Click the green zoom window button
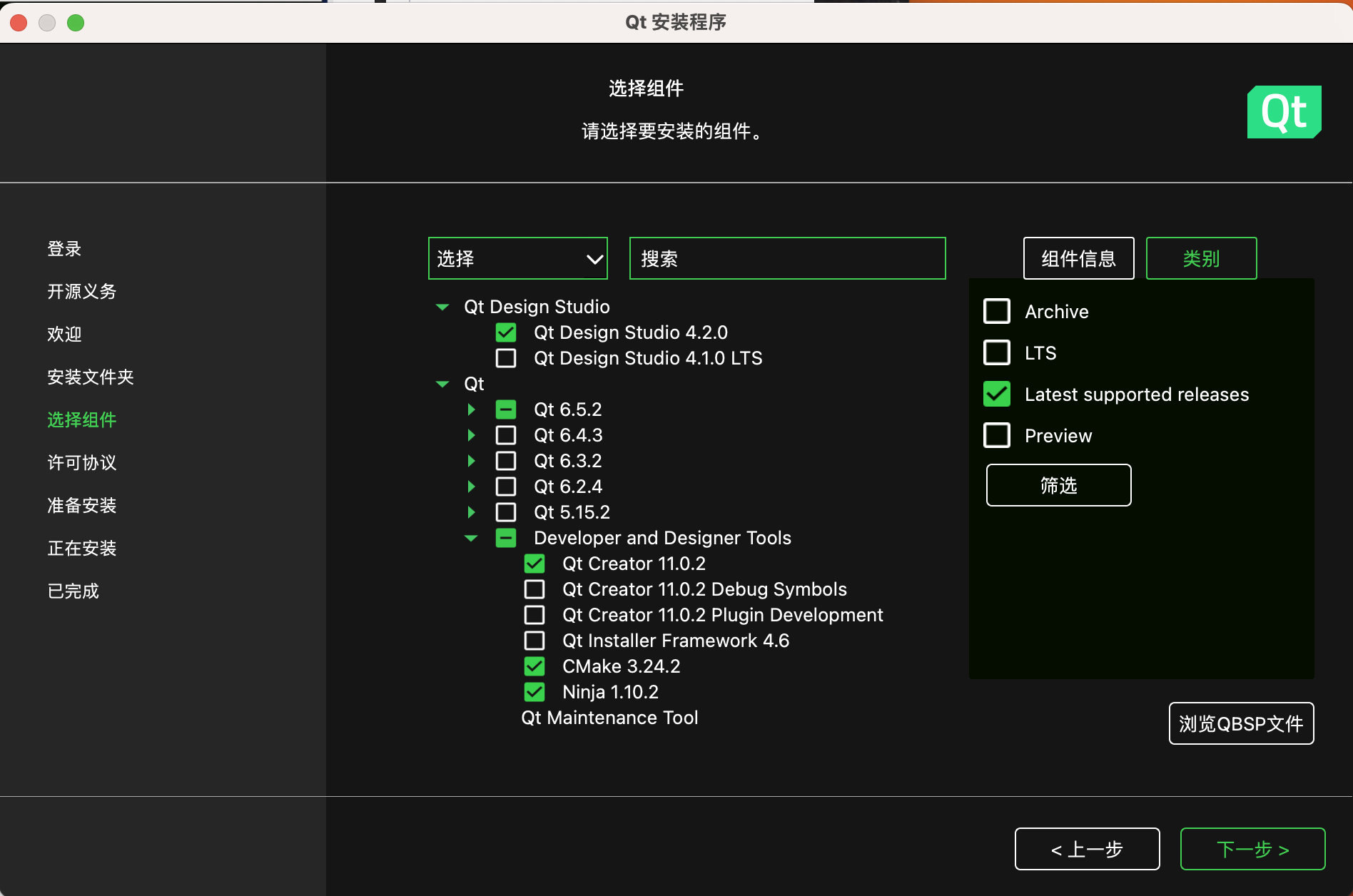Image resolution: width=1353 pixels, height=896 pixels. (x=76, y=23)
